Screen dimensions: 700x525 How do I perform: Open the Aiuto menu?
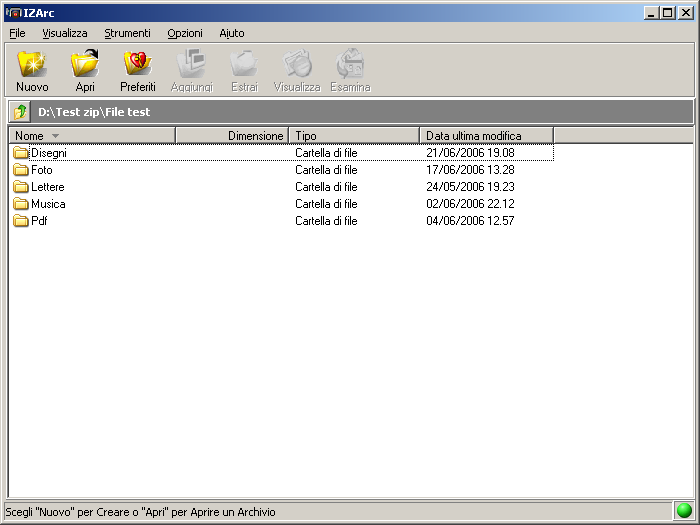(232, 33)
